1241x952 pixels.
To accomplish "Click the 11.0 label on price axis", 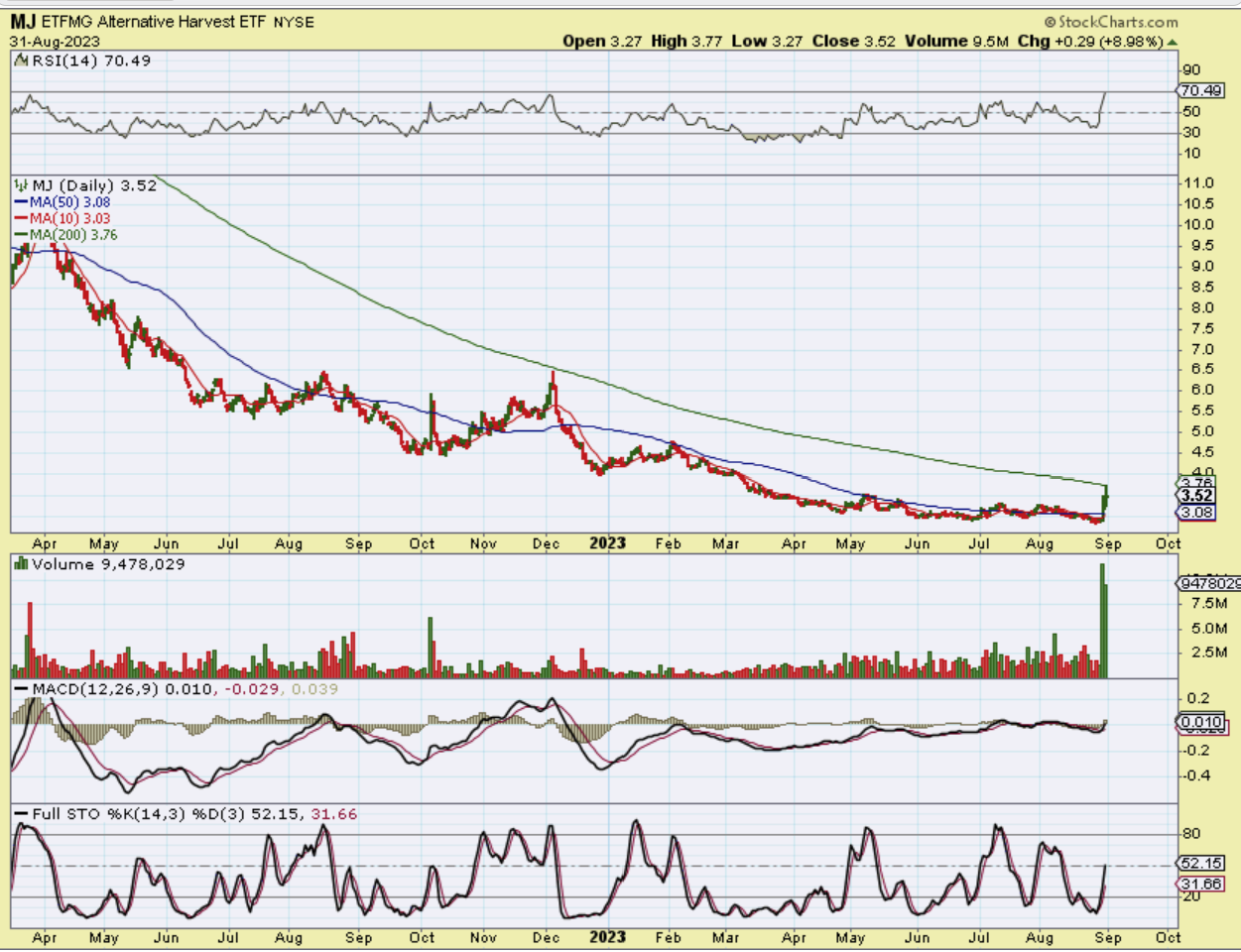I will pyautogui.click(x=1197, y=183).
